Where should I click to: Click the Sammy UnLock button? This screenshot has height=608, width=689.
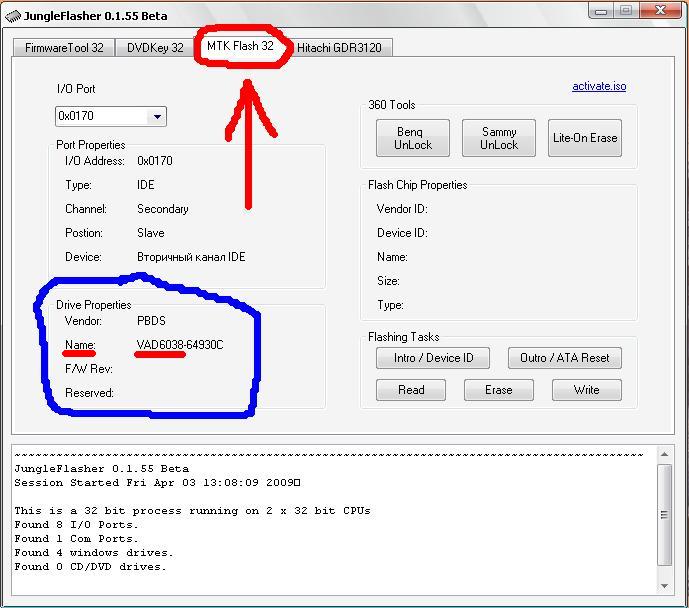tap(499, 138)
